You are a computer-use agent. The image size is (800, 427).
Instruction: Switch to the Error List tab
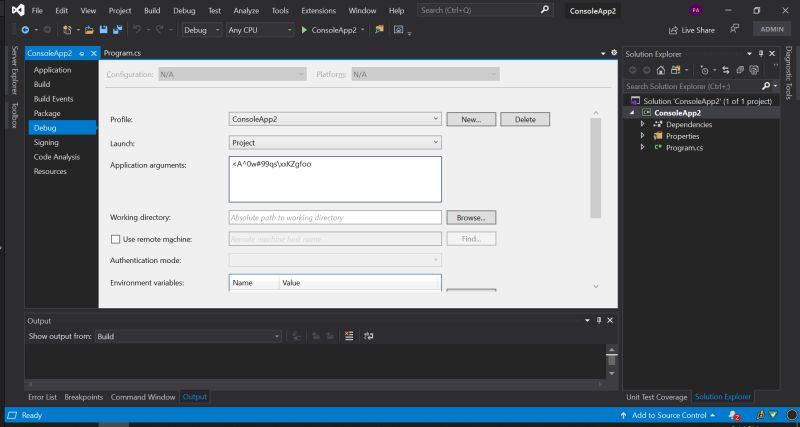(42, 397)
